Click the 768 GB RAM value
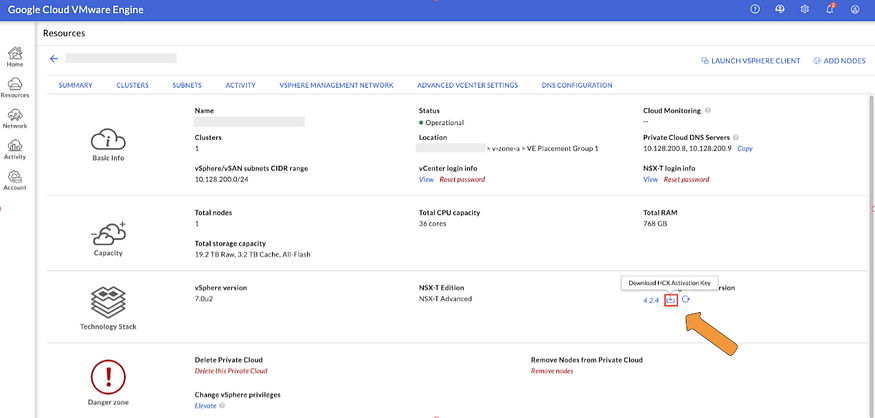The width and height of the screenshot is (875, 418). click(655, 224)
